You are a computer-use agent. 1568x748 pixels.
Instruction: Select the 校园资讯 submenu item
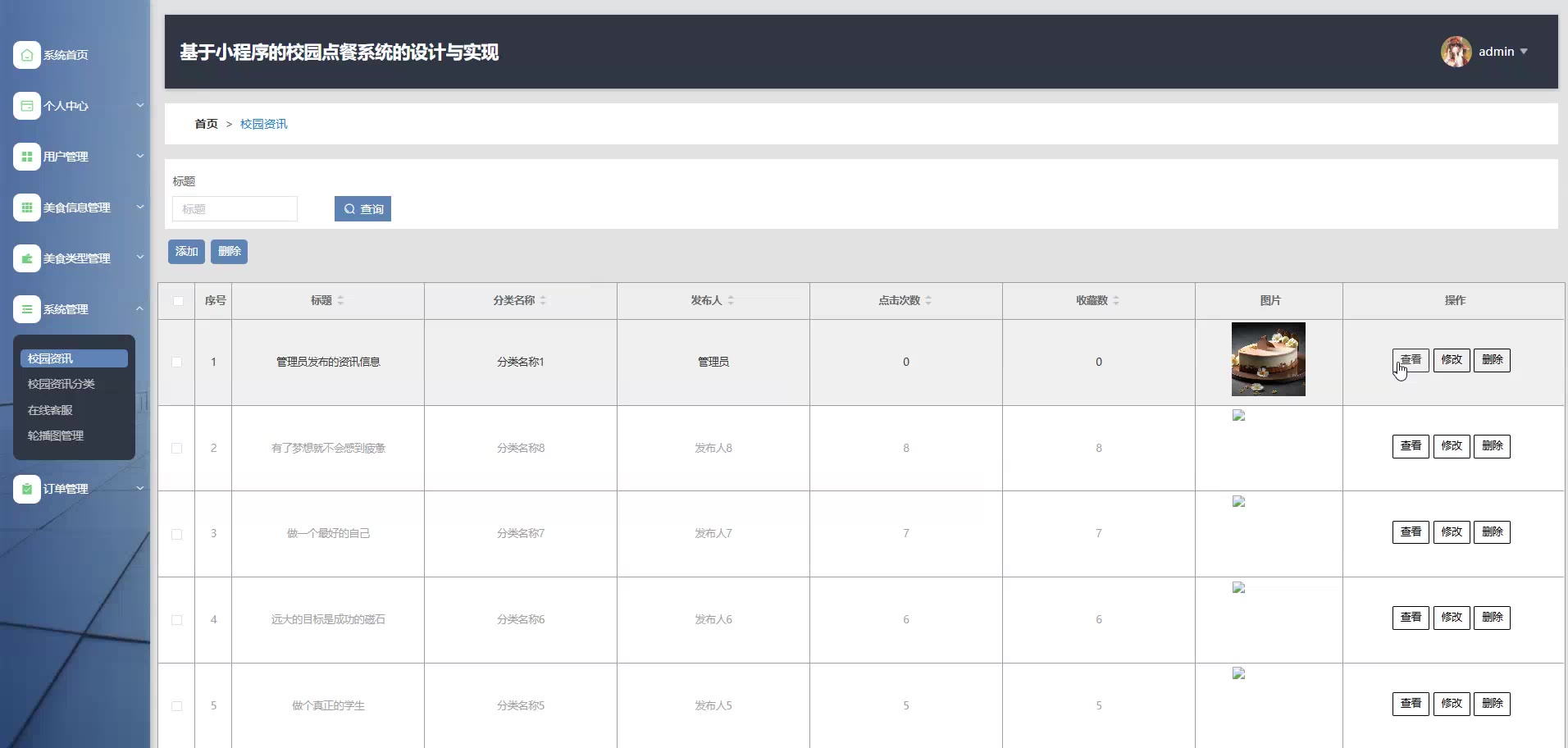coord(75,358)
